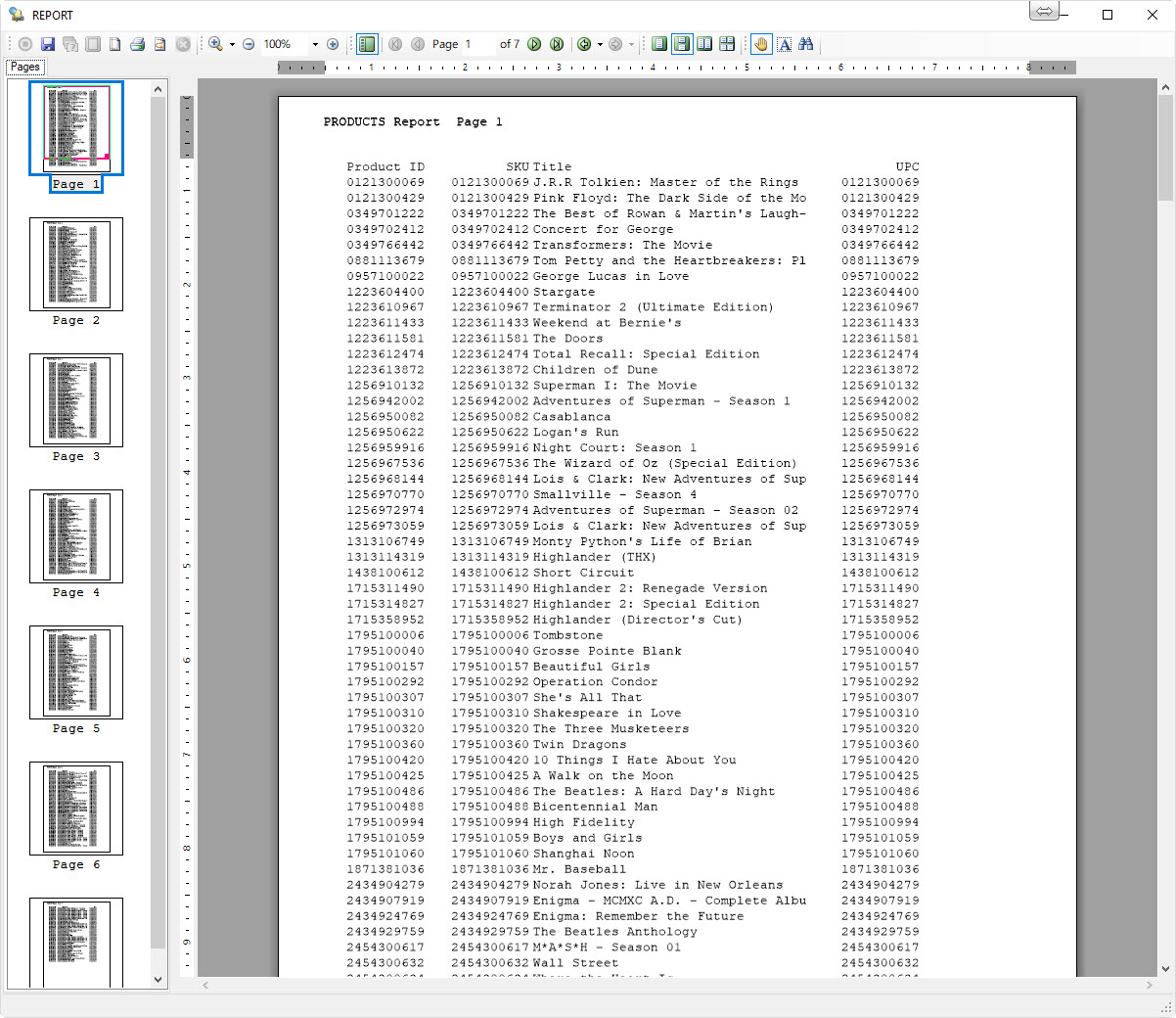This screenshot has width=1176, height=1018.
Task: Click the thumbnail panel scroll up arrow
Action: tap(158, 90)
